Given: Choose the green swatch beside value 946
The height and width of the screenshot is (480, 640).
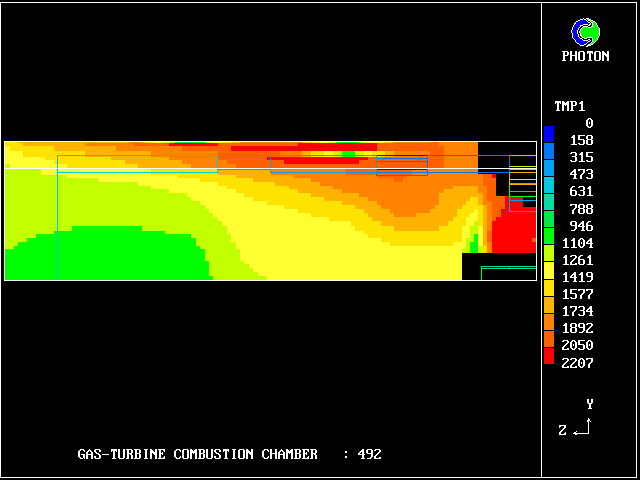Looking at the screenshot, I should click(x=548, y=235).
